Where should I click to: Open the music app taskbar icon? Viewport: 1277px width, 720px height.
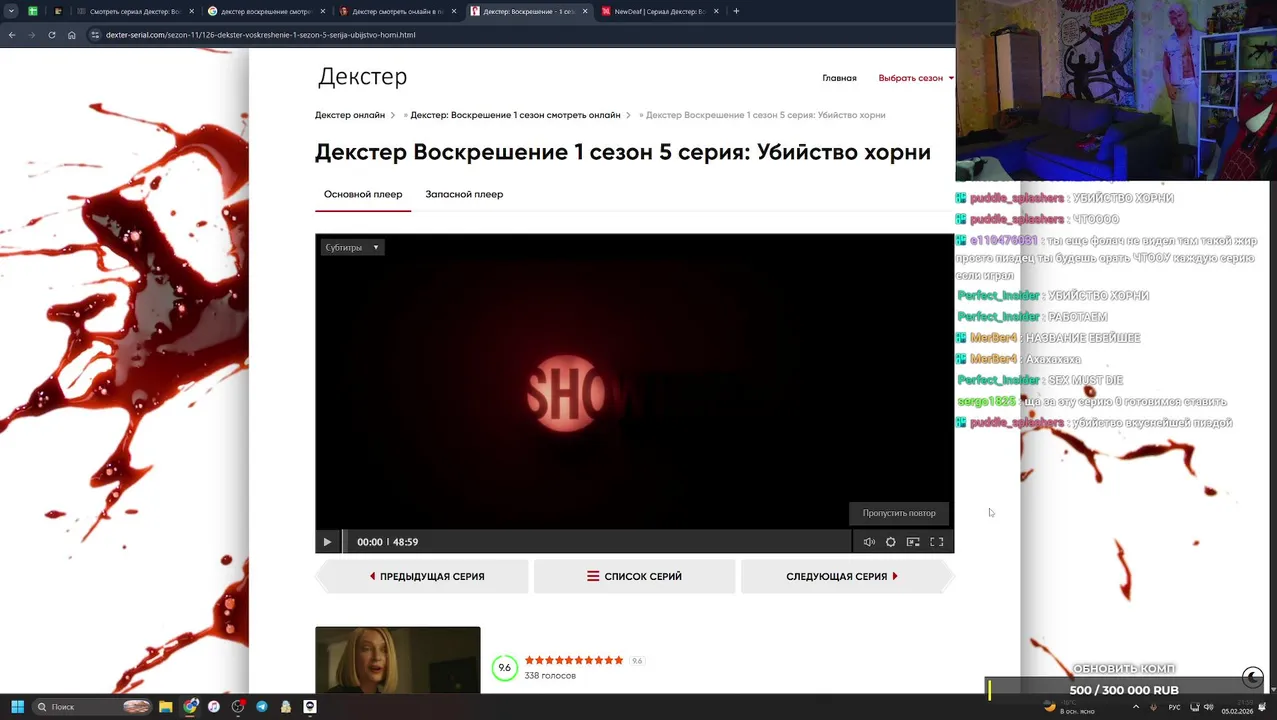(x=214, y=706)
